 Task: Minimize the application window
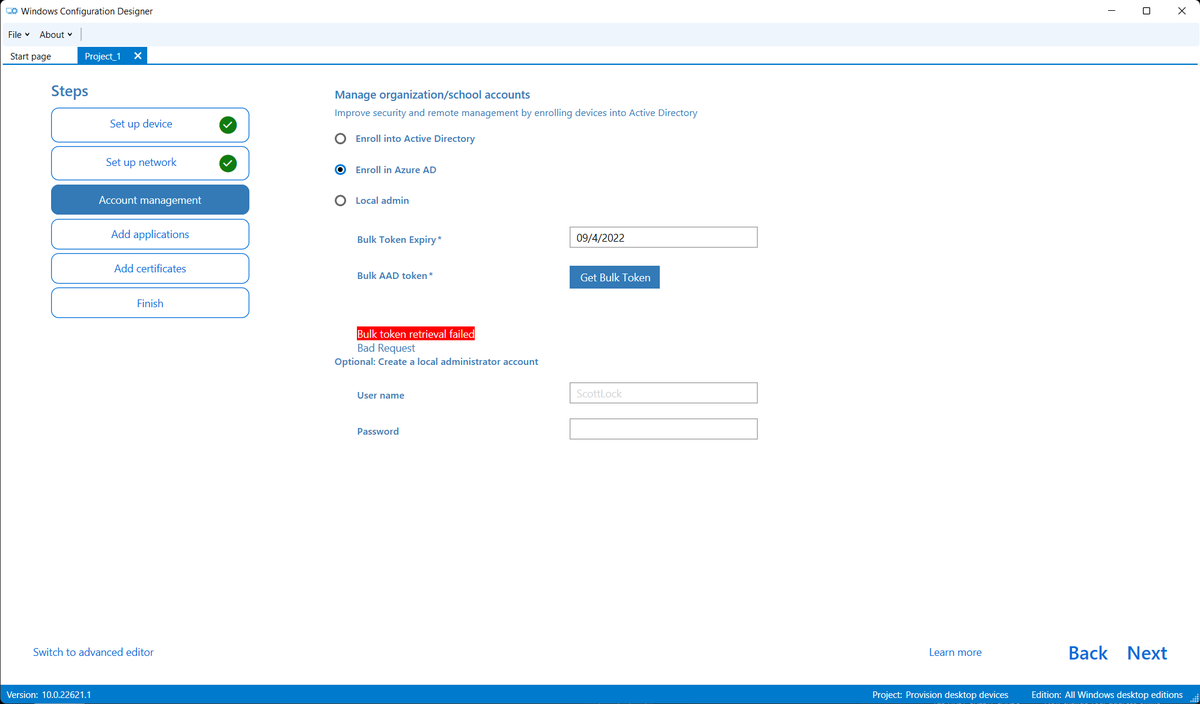pyautogui.click(x=1113, y=11)
